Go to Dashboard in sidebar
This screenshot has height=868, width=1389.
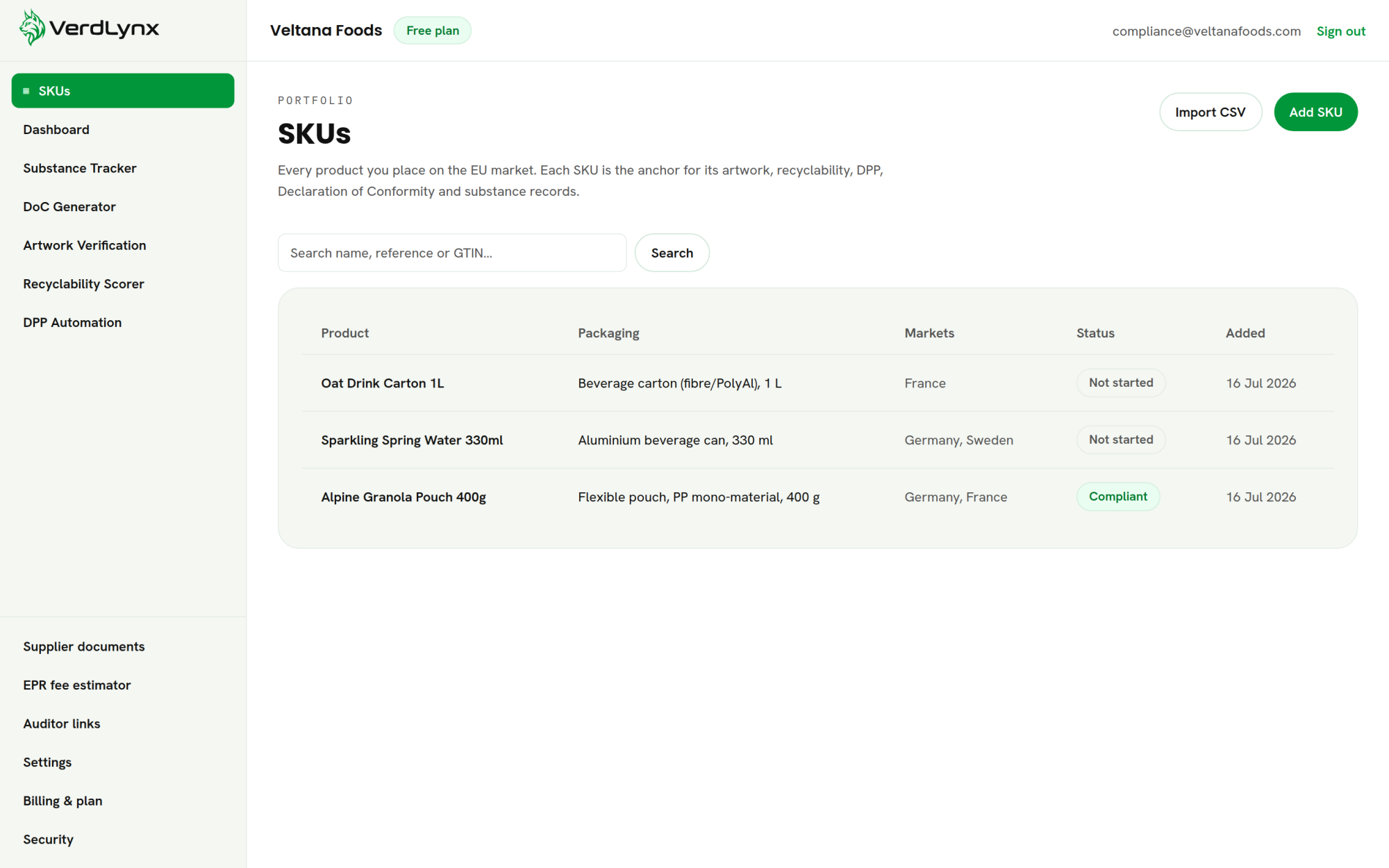(x=56, y=130)
